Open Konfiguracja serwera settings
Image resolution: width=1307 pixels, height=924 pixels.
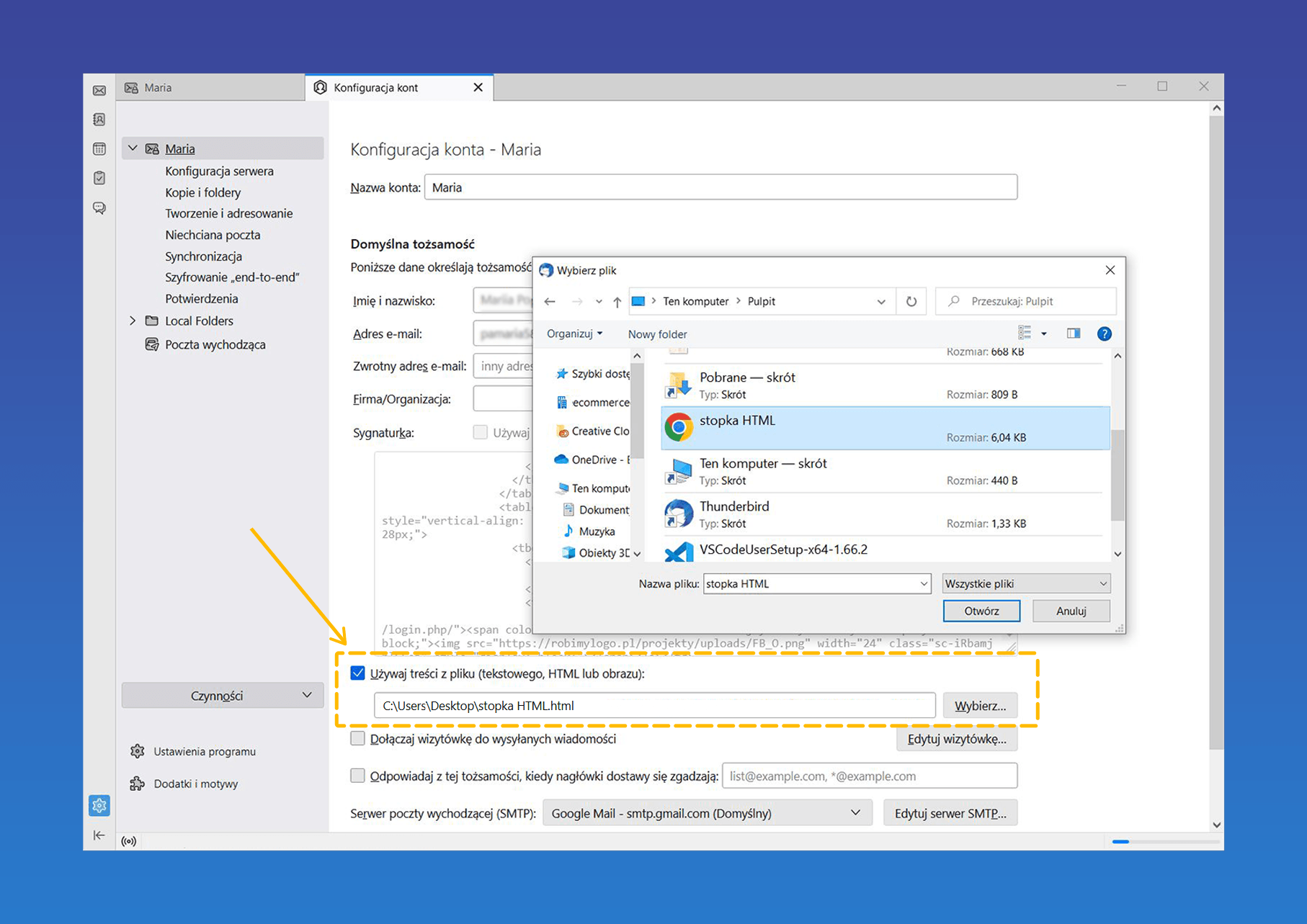point(219,171)
